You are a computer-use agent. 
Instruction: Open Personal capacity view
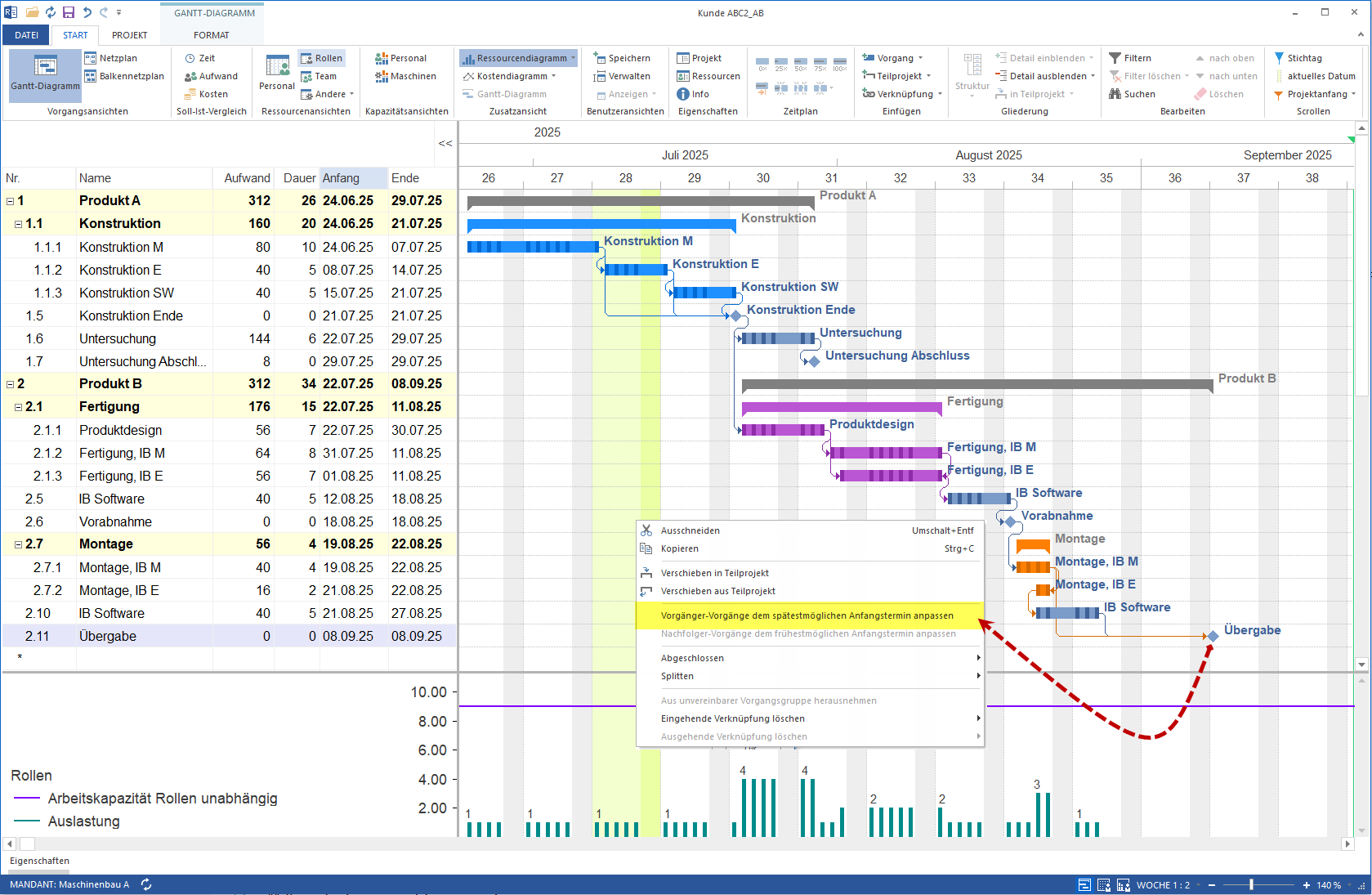pos(401,58)
